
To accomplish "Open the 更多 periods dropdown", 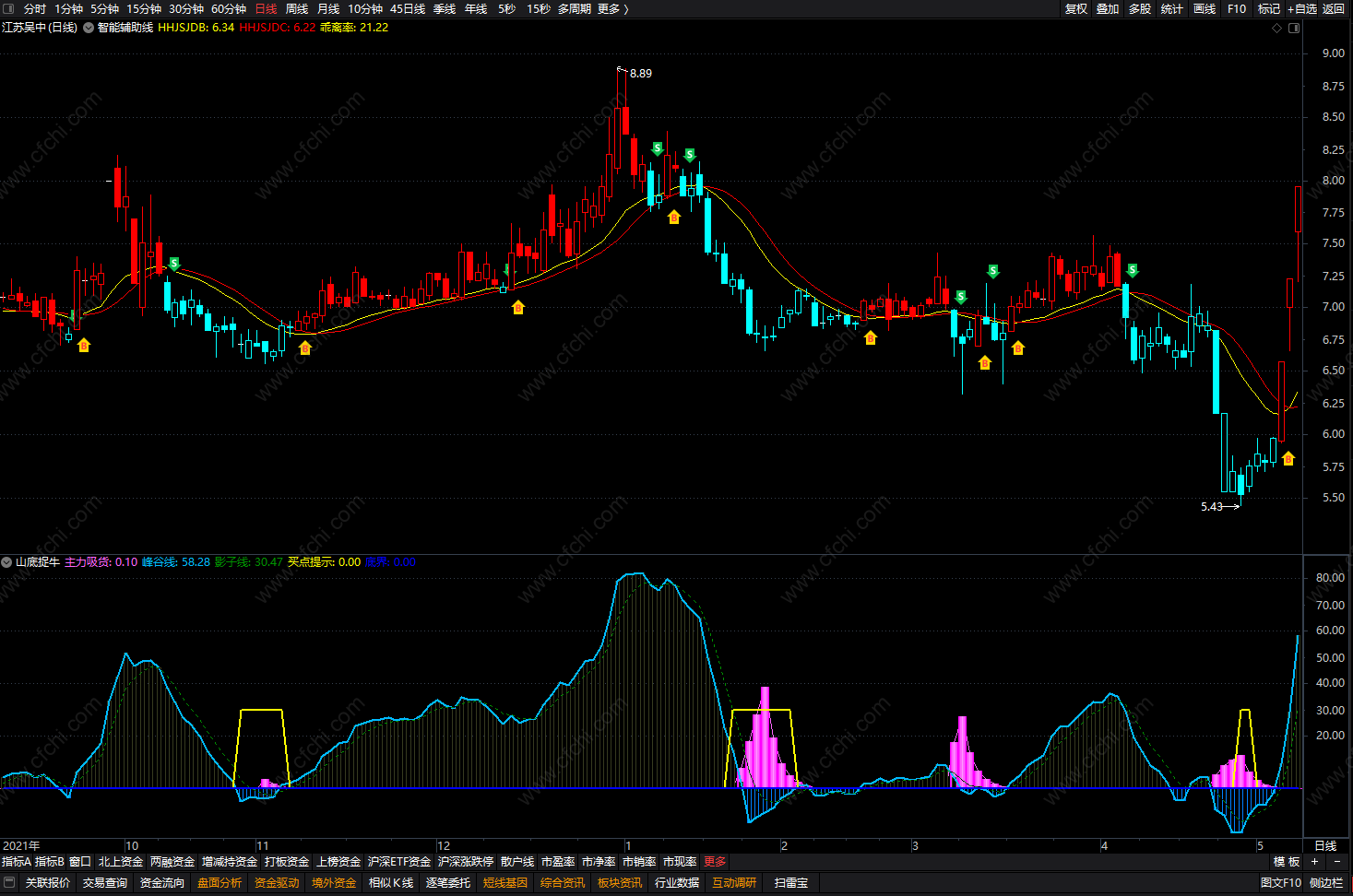I will [x=612, y=8].
